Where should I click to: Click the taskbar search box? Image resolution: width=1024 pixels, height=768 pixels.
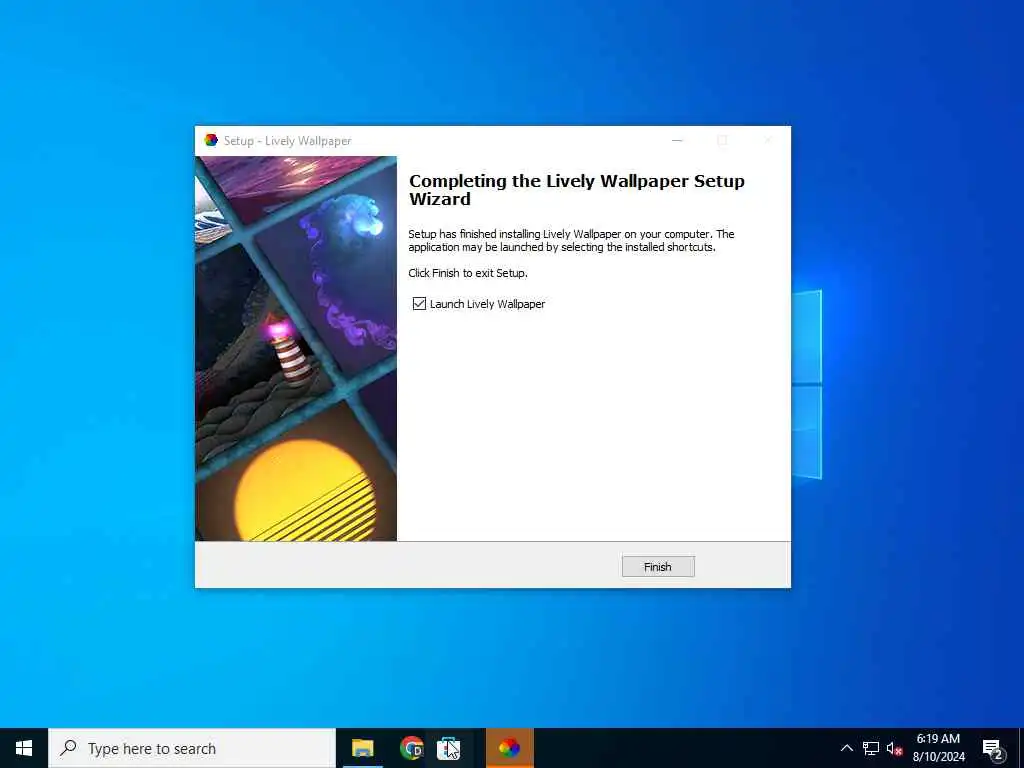tap(191, 748)
